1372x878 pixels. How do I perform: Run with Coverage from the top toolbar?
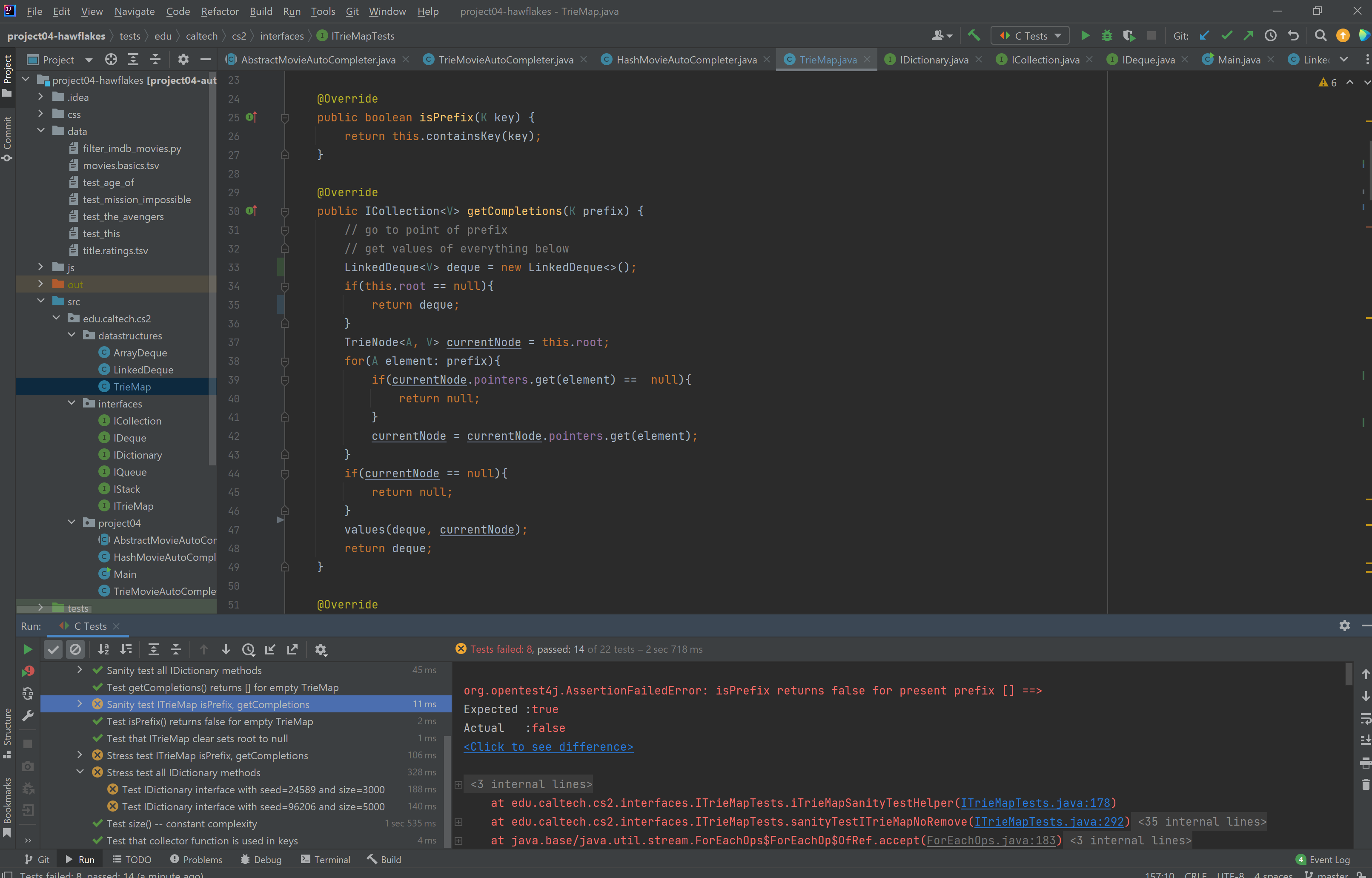click(1129, 36)
